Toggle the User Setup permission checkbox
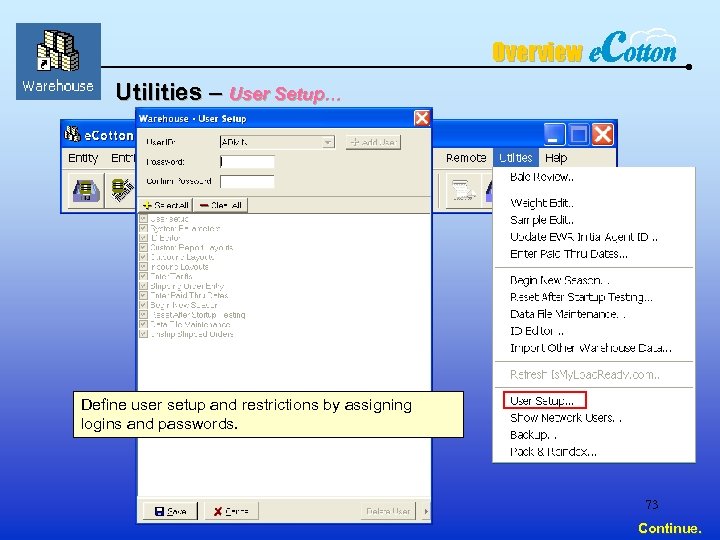Screen dimensions: 720x540 (x=143, y=219)
